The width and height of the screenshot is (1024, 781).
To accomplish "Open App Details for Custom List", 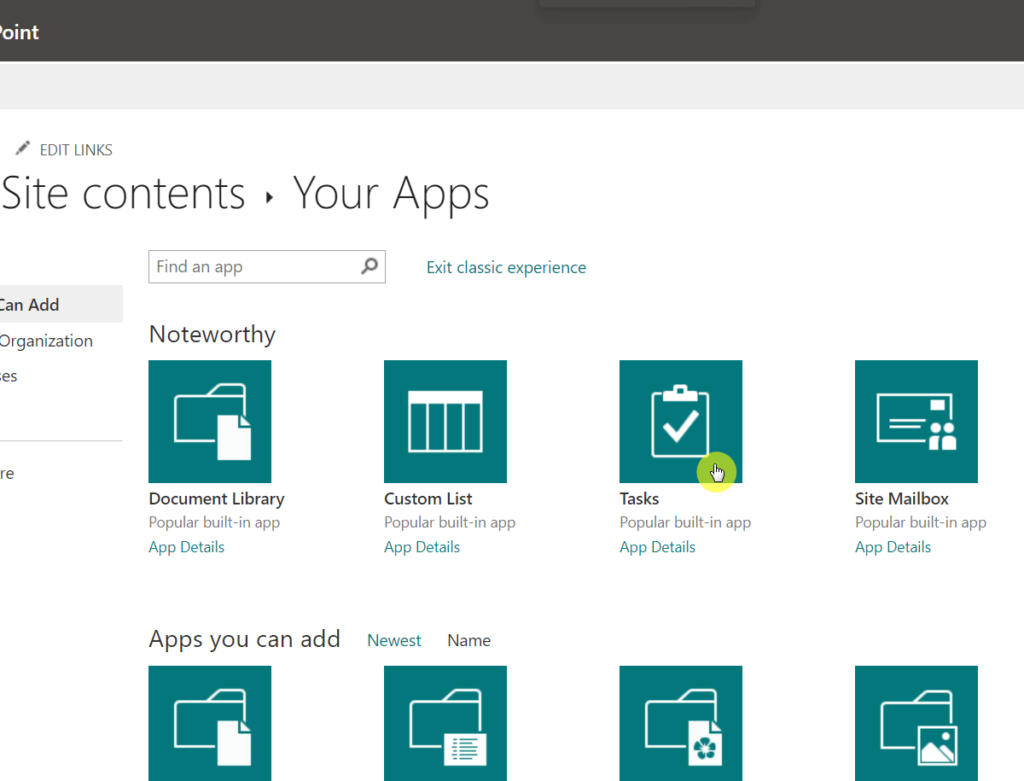I will 422,547.
